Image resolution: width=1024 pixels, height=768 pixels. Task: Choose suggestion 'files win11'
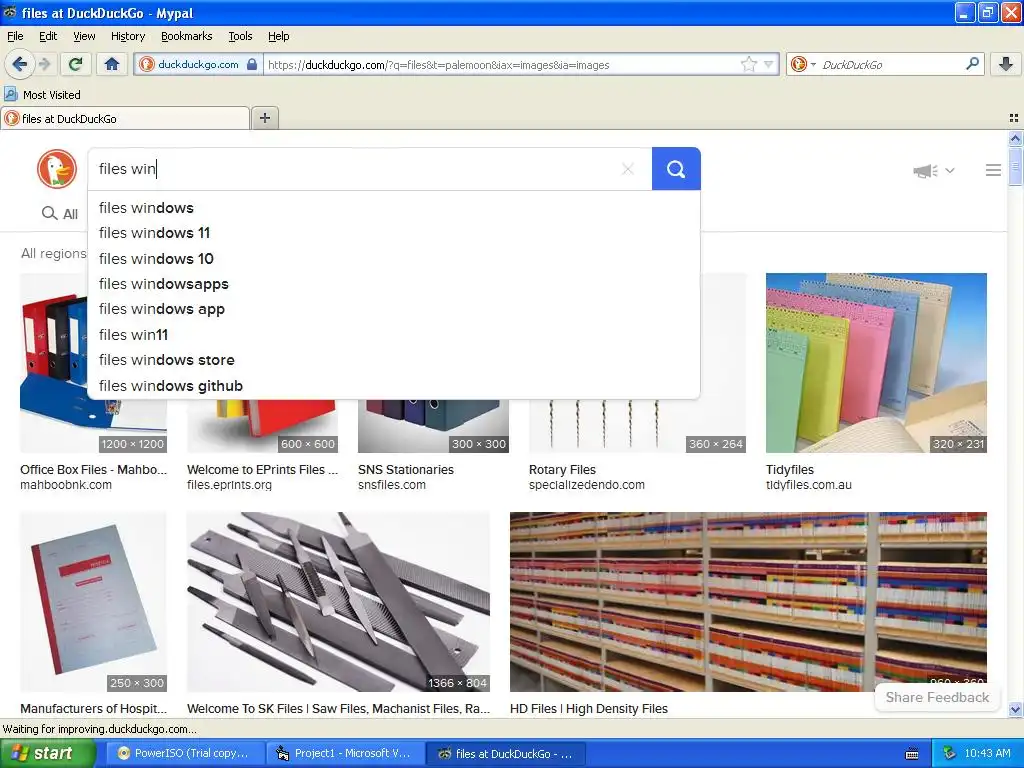pos(394,334)
